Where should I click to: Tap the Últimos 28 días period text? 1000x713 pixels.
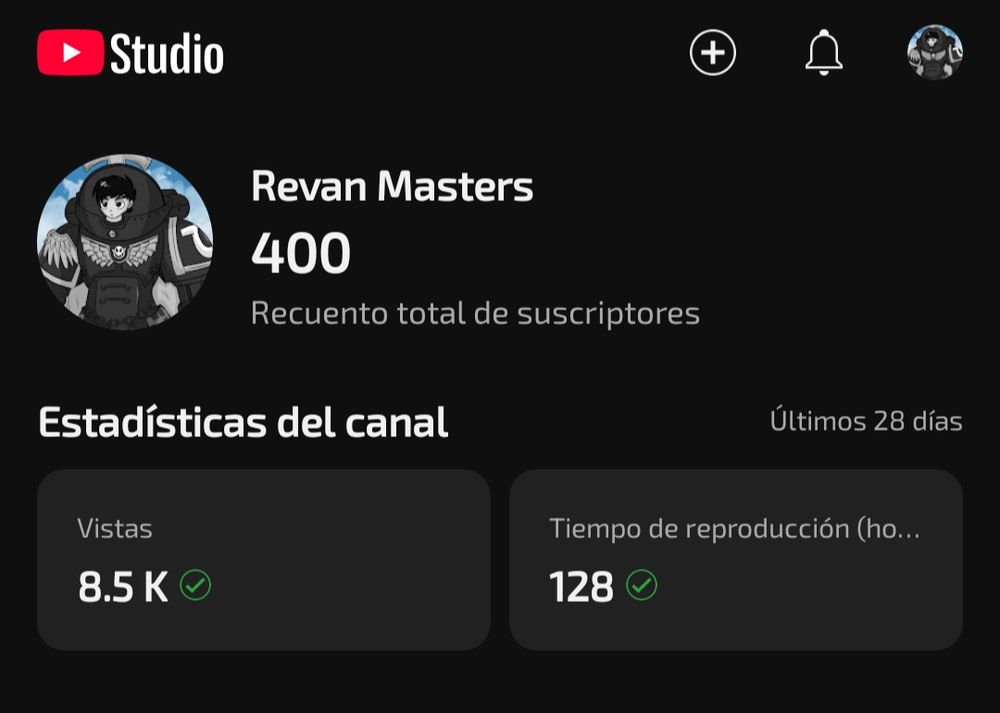coord(866,422)
